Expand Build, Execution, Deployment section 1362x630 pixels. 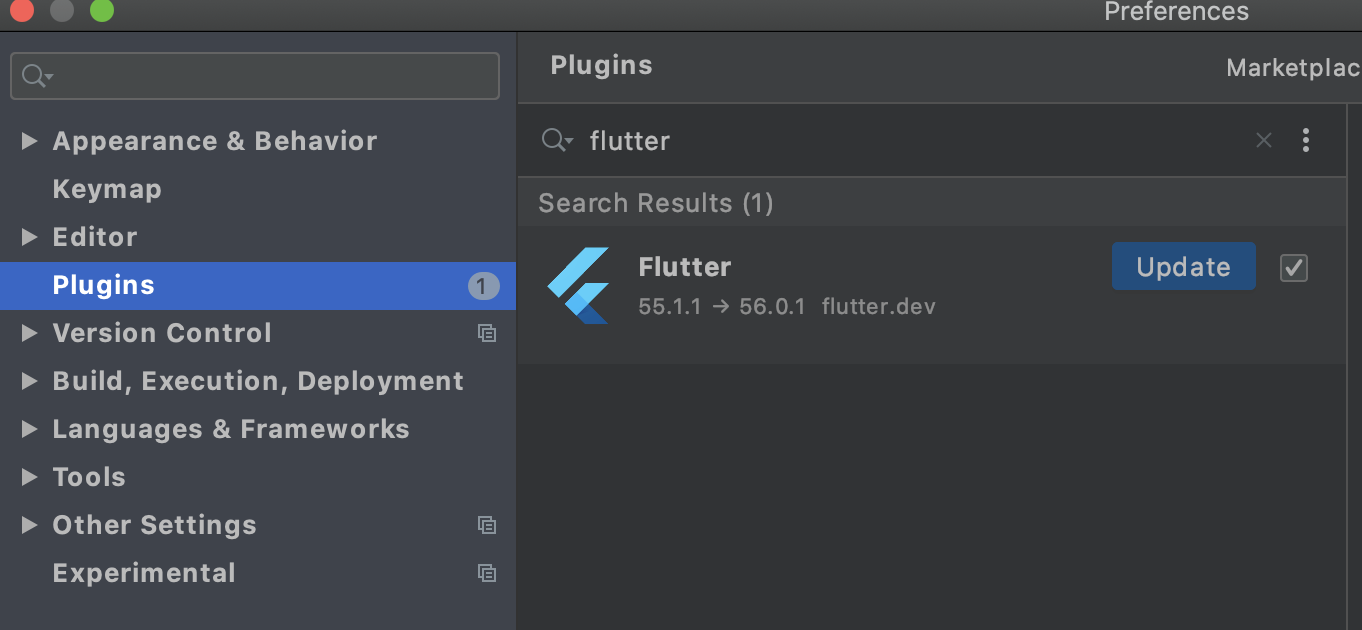click(29, 381)
